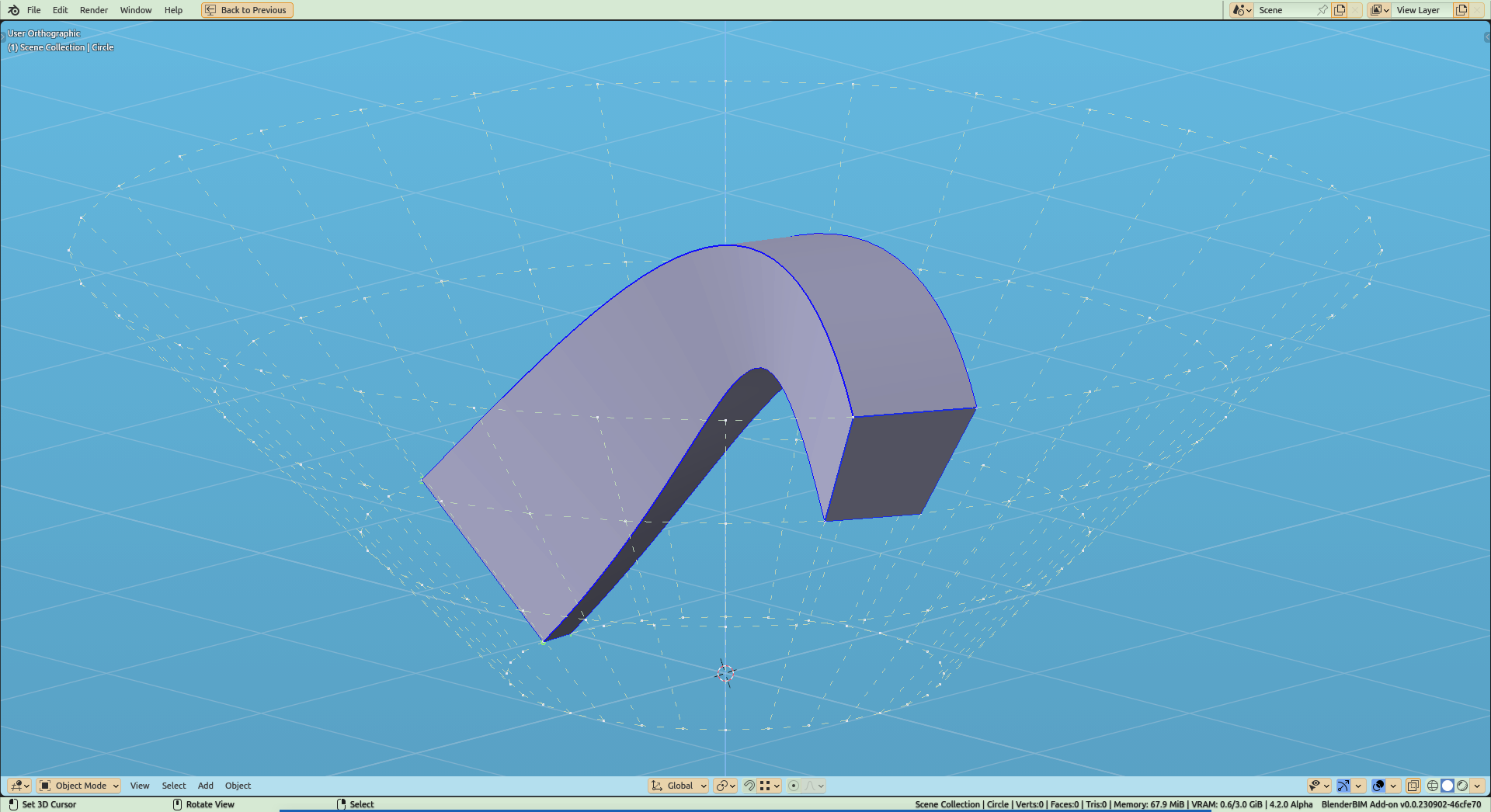The image size is (1491, 812).
Task: Toggle viewport overlays button
Action: 1378,786
